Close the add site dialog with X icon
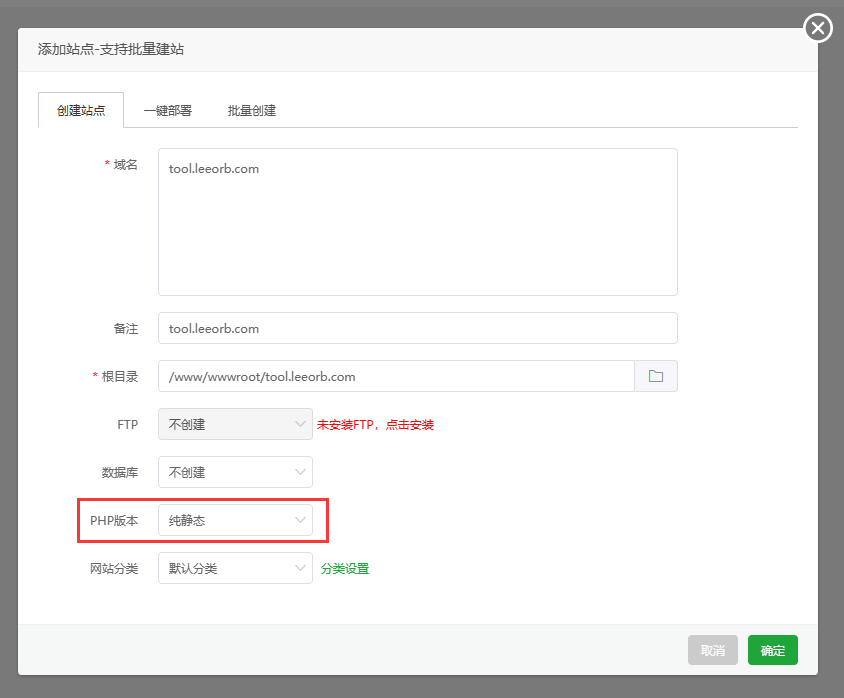The image size is (844, 698). point(818,28)
